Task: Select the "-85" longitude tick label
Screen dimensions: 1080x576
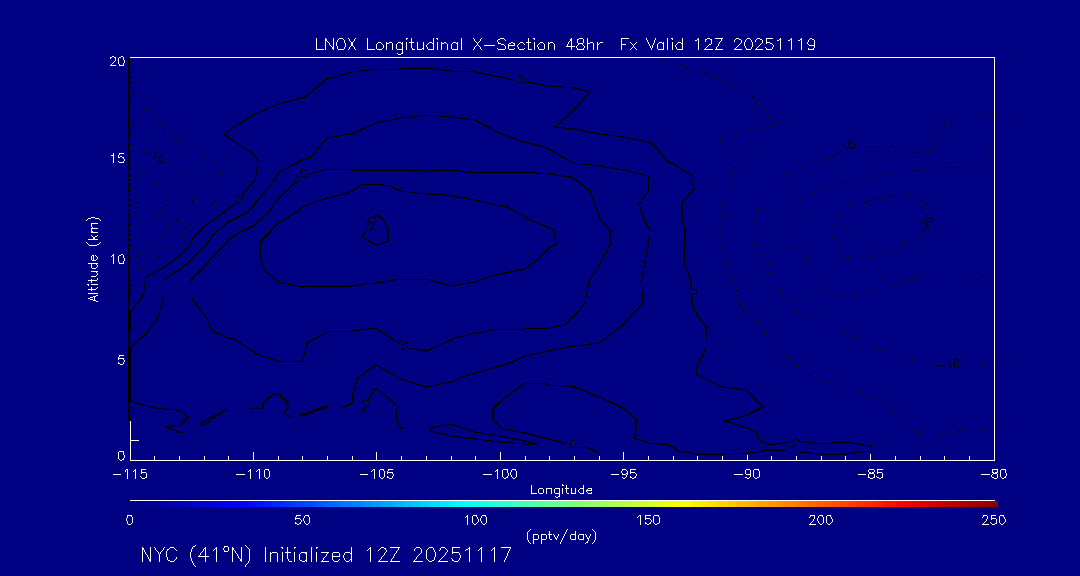Action: 871,475
